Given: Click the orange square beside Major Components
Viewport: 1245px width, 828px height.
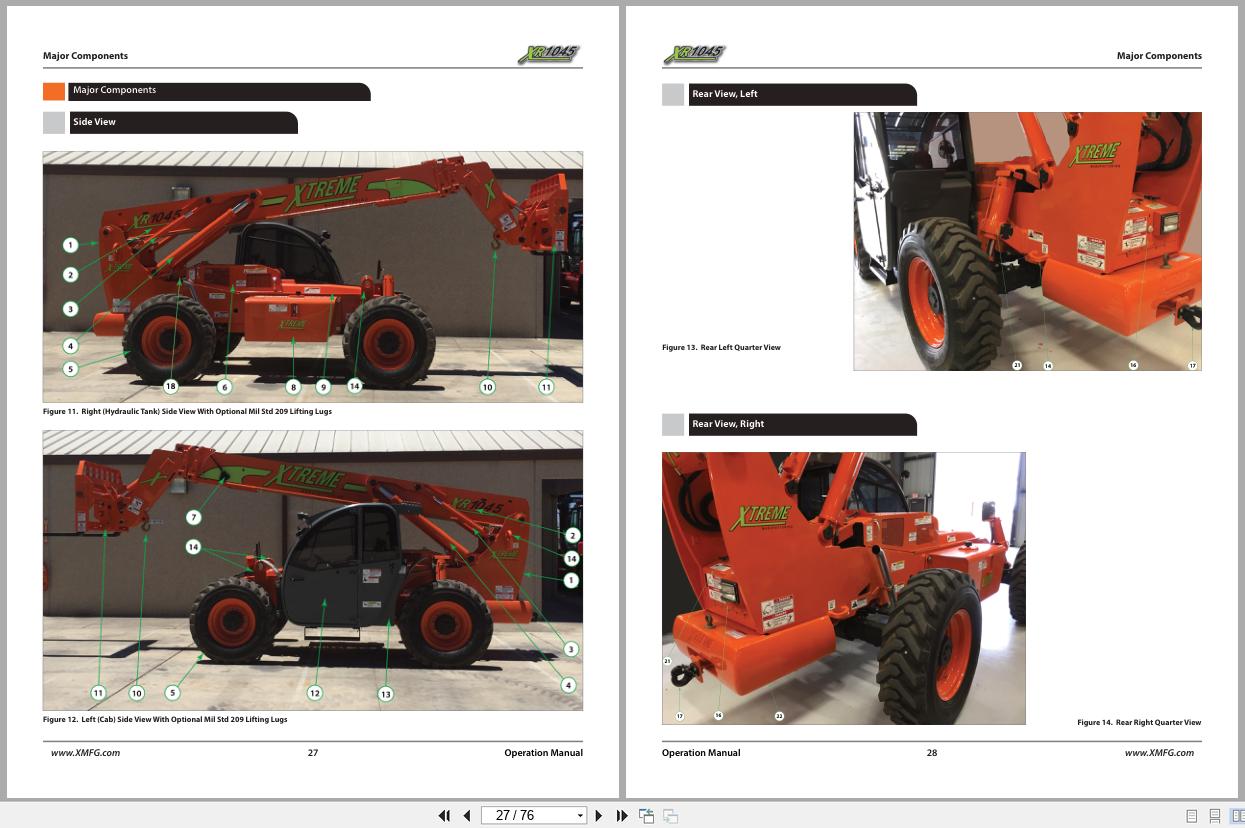Looking at the screenshot, I should point(54,91).
